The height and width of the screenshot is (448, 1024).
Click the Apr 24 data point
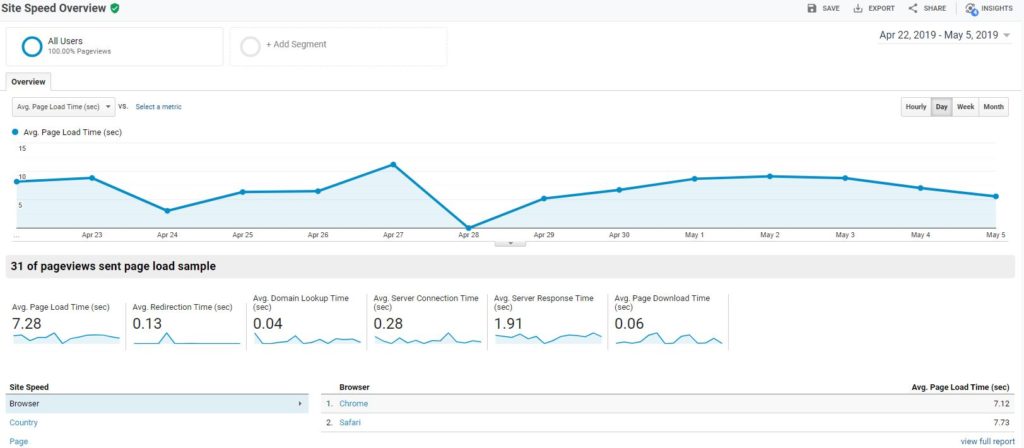[x=167, y=211]
